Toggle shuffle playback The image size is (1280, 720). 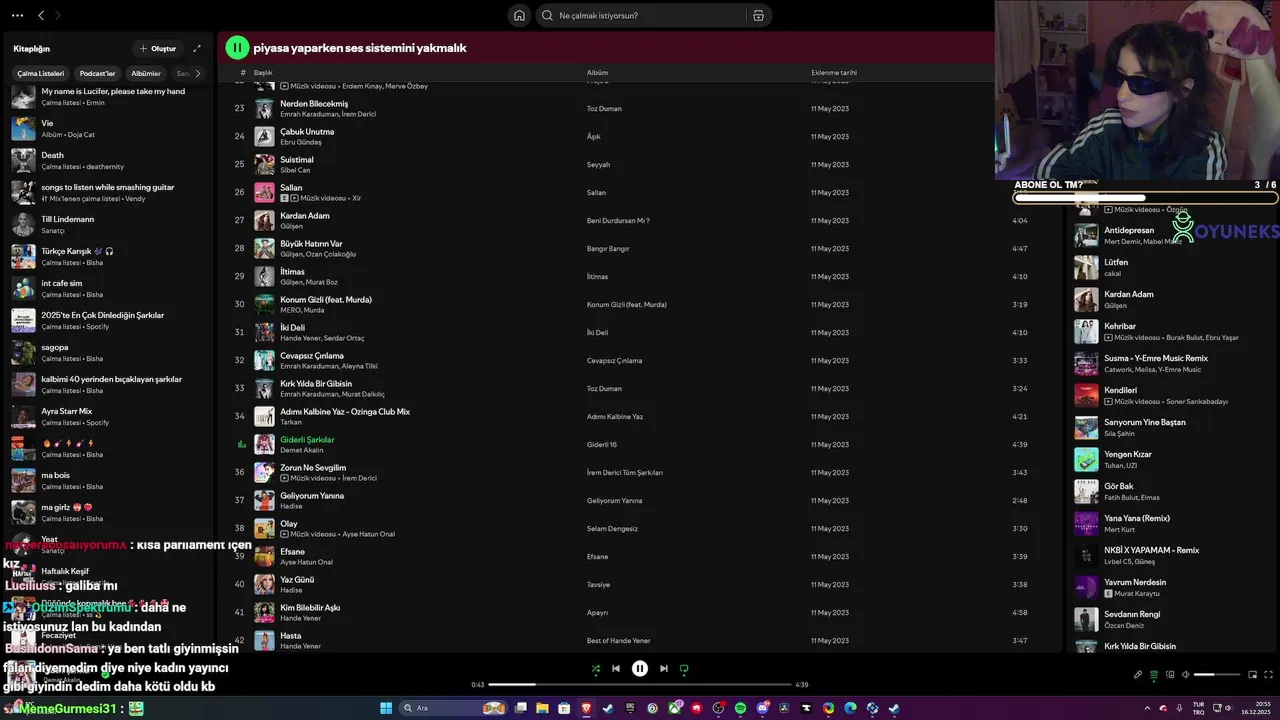(596, 669)
